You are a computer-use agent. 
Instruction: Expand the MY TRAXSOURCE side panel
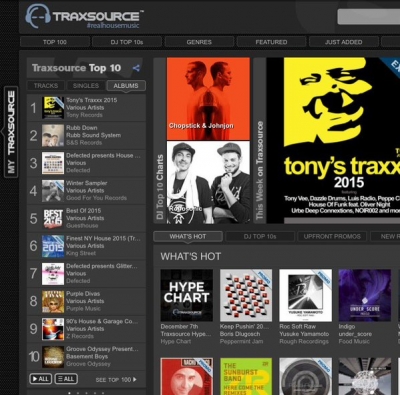pos(11,132)
